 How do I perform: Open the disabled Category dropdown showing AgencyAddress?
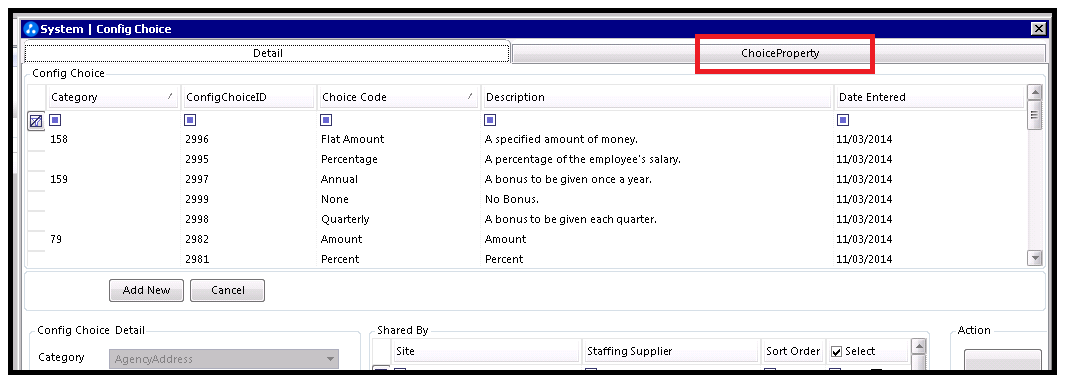click(x=223, y=359)
